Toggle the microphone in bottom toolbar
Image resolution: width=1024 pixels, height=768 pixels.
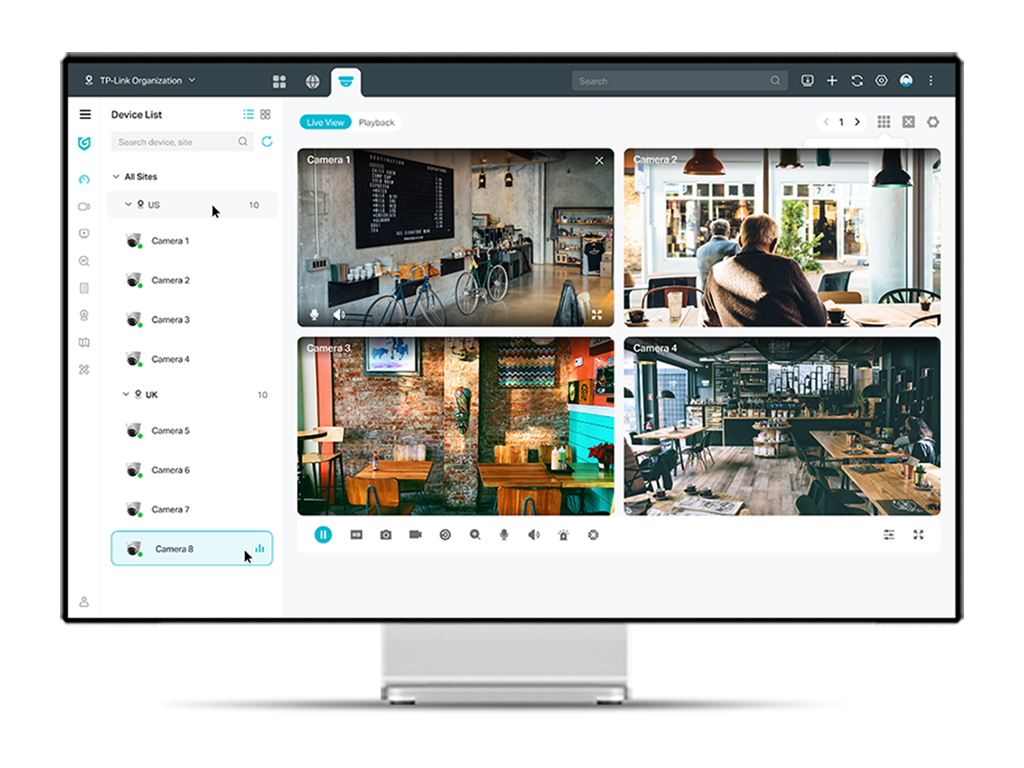(504, 535)
